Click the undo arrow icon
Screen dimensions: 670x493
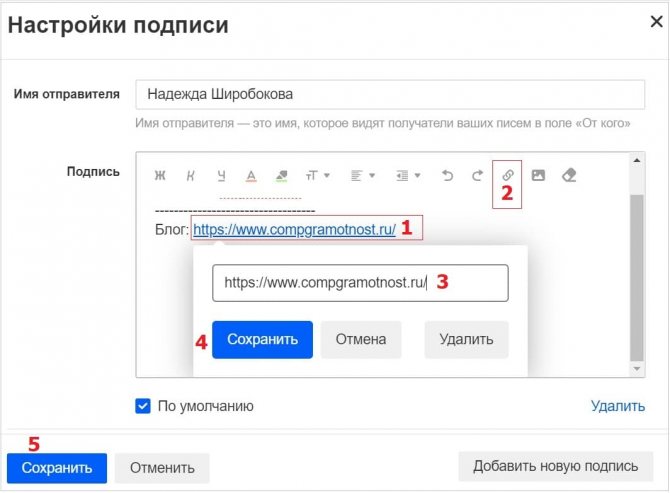[x=447, y=176]
